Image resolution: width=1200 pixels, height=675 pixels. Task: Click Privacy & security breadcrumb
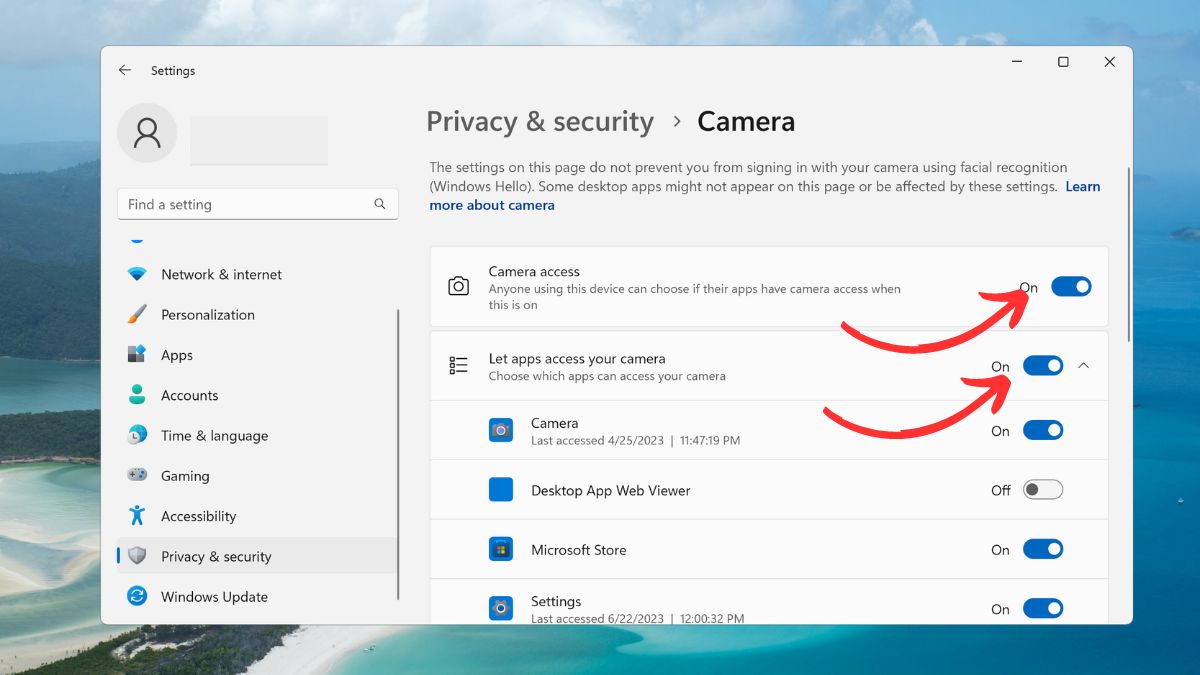click(x=540, y=122)
